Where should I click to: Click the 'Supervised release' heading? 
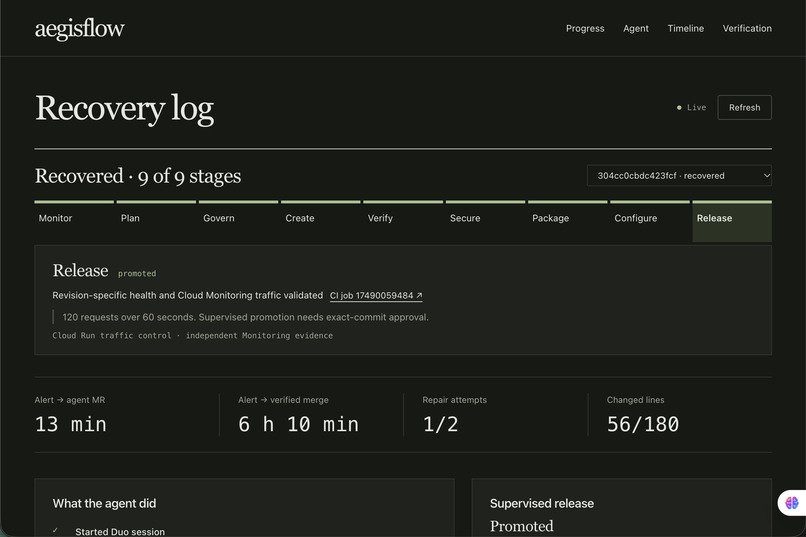pyautogui.click(x=542, y=504)
